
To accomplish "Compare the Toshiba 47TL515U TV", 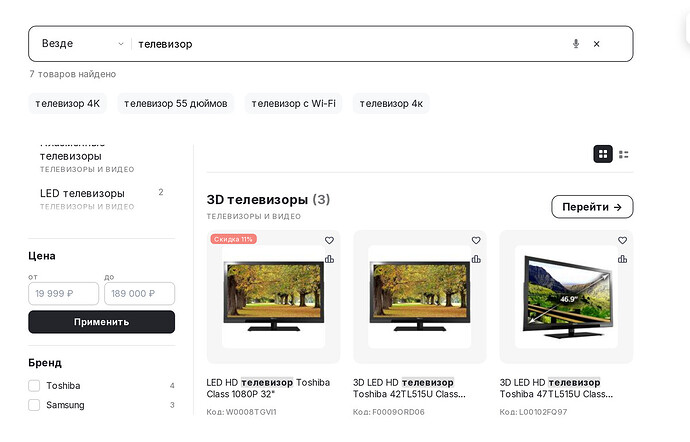I will pos(622,259).
